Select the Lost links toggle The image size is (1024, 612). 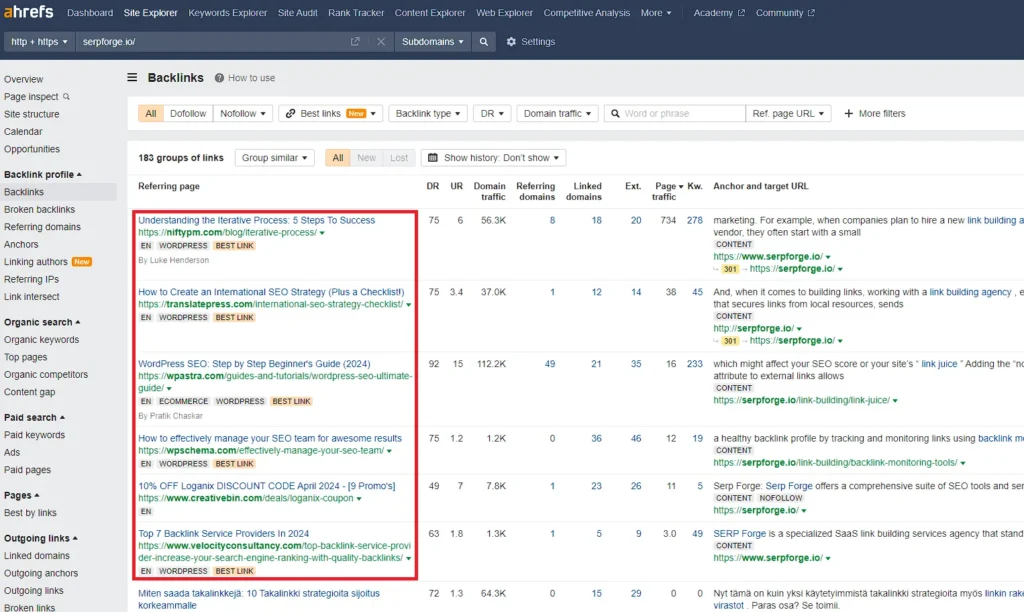tap(399, 157)
